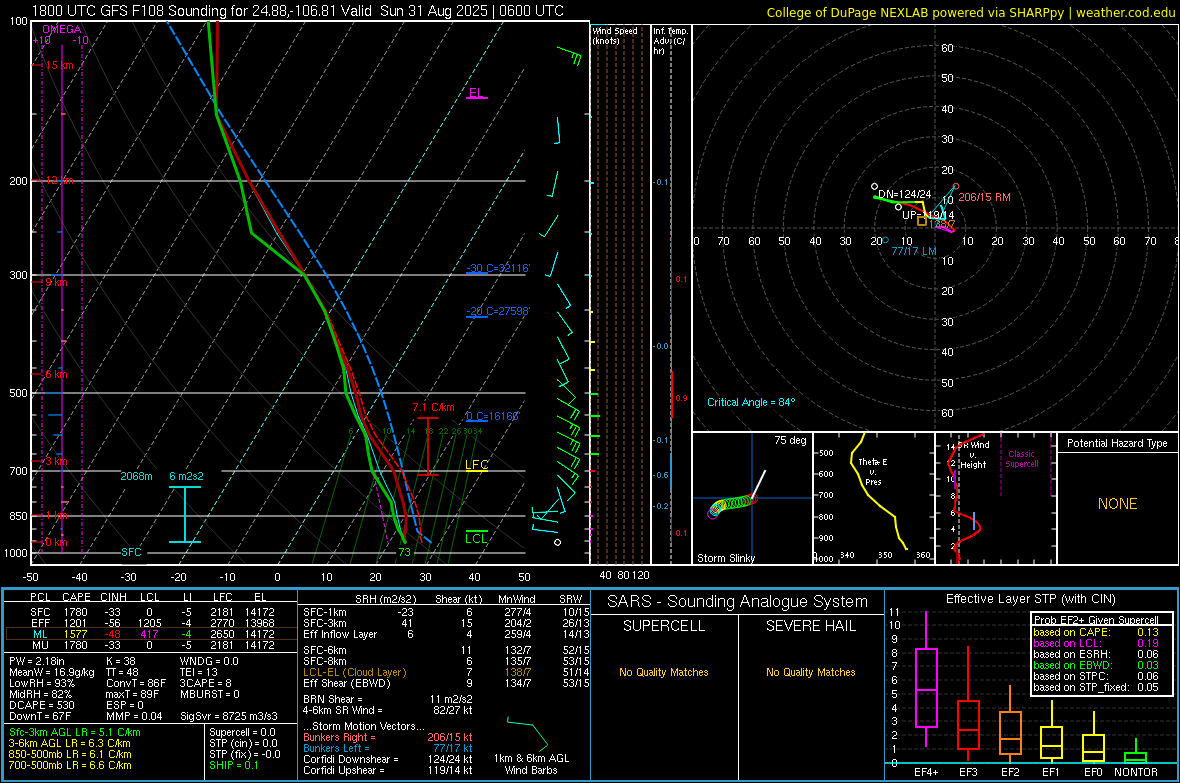Click the based on LCL: 0.19 legend entry
The image size is (1180, 783).
1096,643
